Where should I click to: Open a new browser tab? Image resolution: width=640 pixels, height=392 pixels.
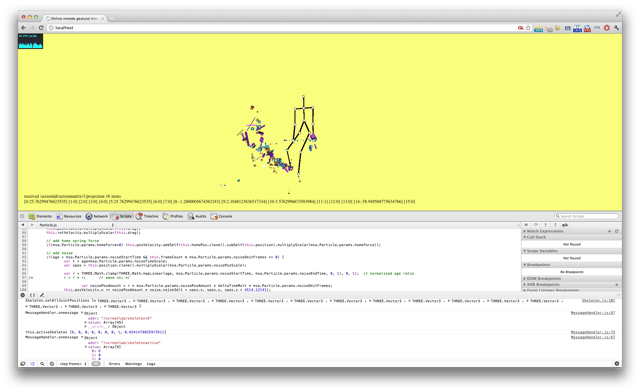coord(111,19)
